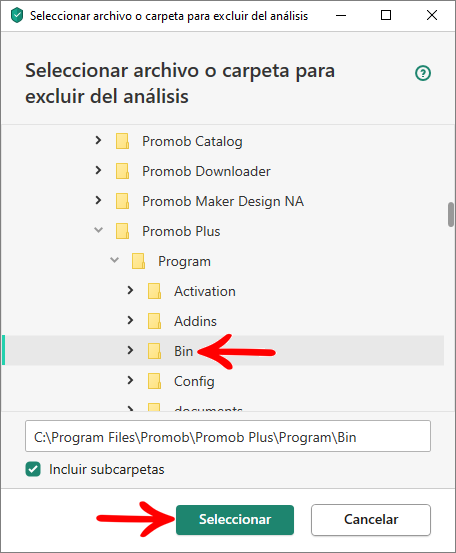Click the green help question mark icon
This screenshot has height=553, width=456.
(x=422, y=73)
